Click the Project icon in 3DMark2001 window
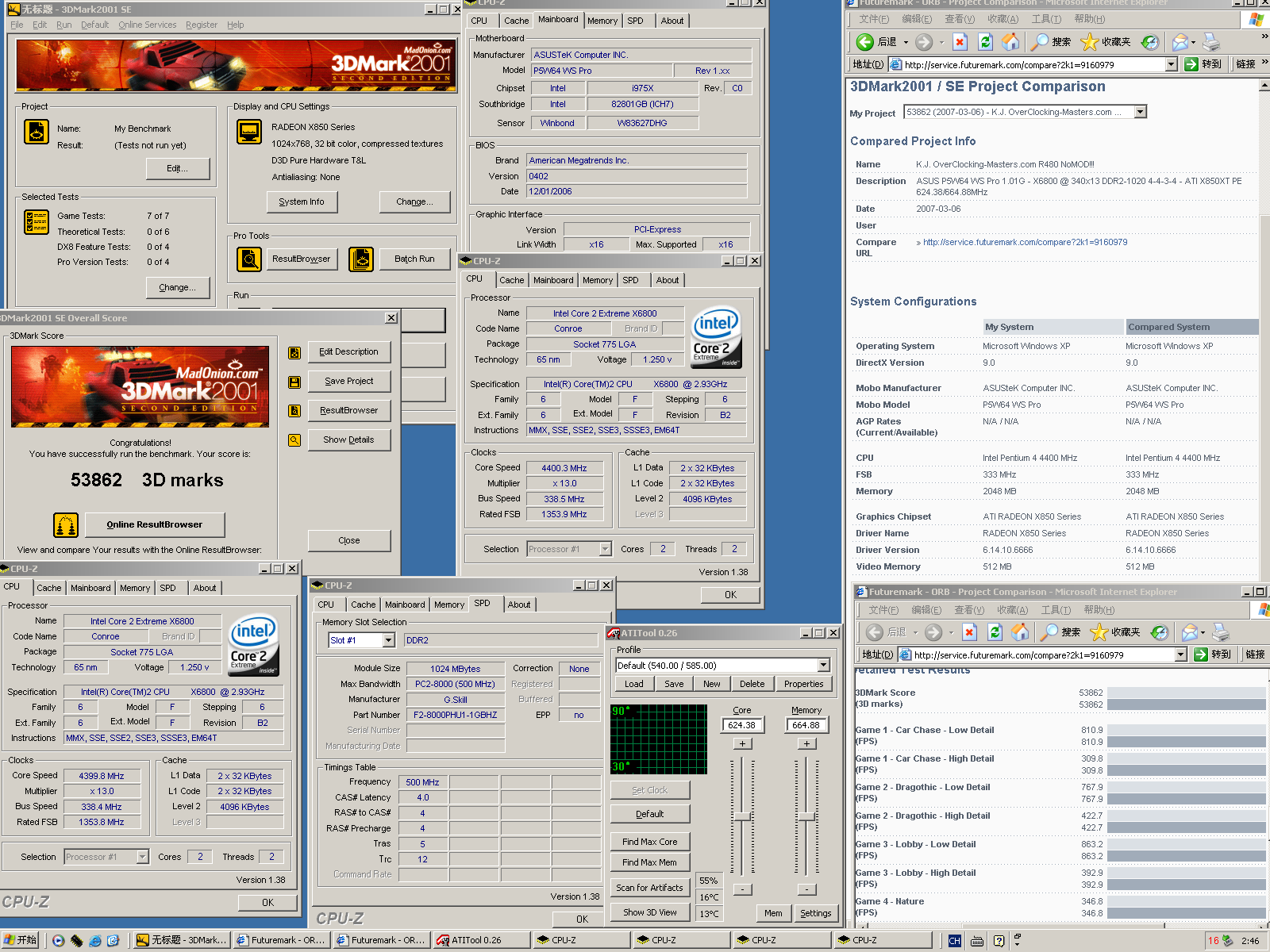Viewport: 1270px width, 952px height. click(37, 132)
